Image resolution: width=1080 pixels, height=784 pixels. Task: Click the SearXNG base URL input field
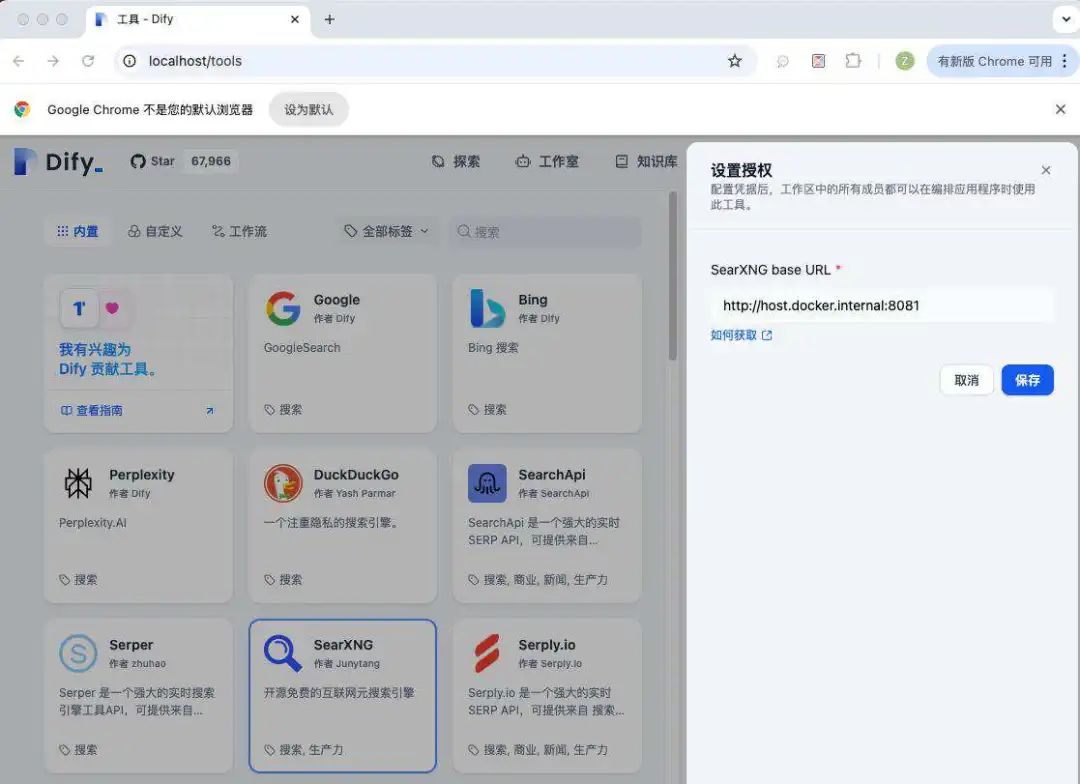(x=882, y=305)
